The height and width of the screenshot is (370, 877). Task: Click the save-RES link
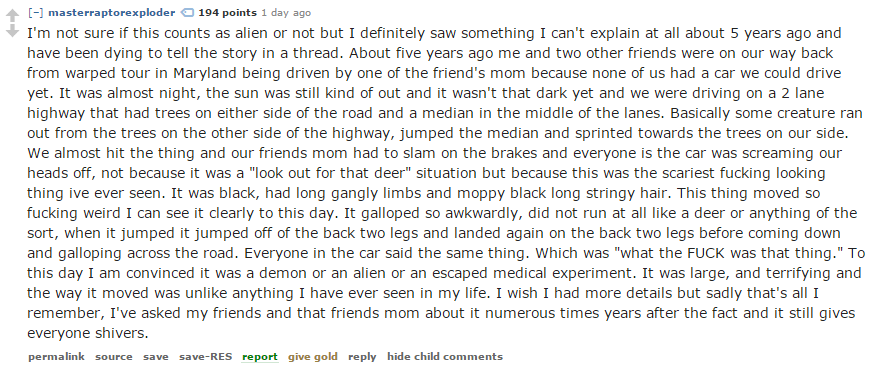click(x=205, y=357)
